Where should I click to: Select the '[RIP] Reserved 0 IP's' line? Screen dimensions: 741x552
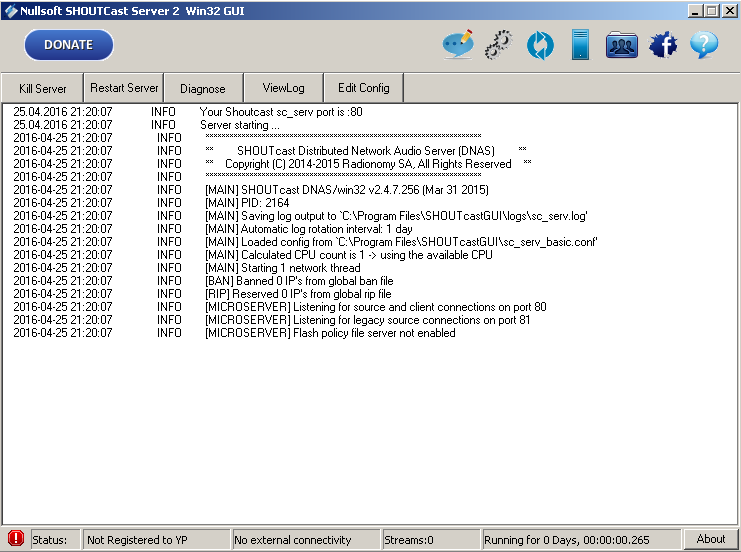203,293
